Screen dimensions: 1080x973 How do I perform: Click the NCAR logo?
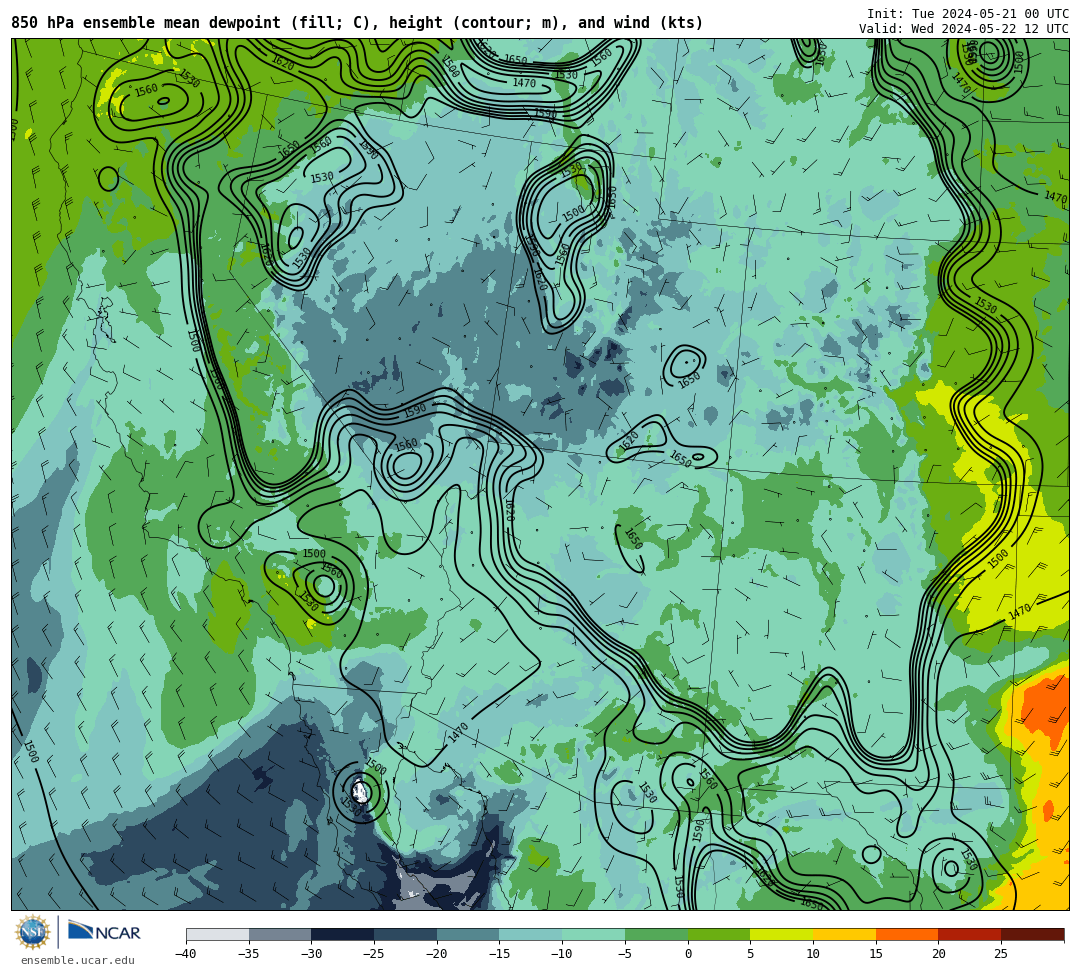[x=104, y=932]
